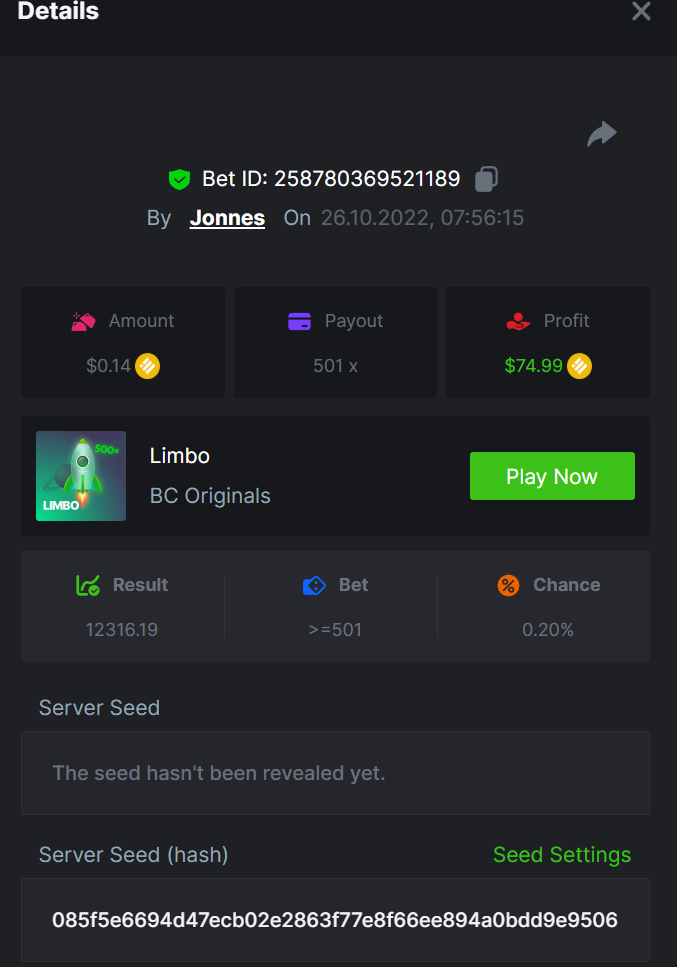This screenshot has width=677, height=967.
Task: Click the Bet ticket icon
Action: pyautogui.click(x=314, y=585)
